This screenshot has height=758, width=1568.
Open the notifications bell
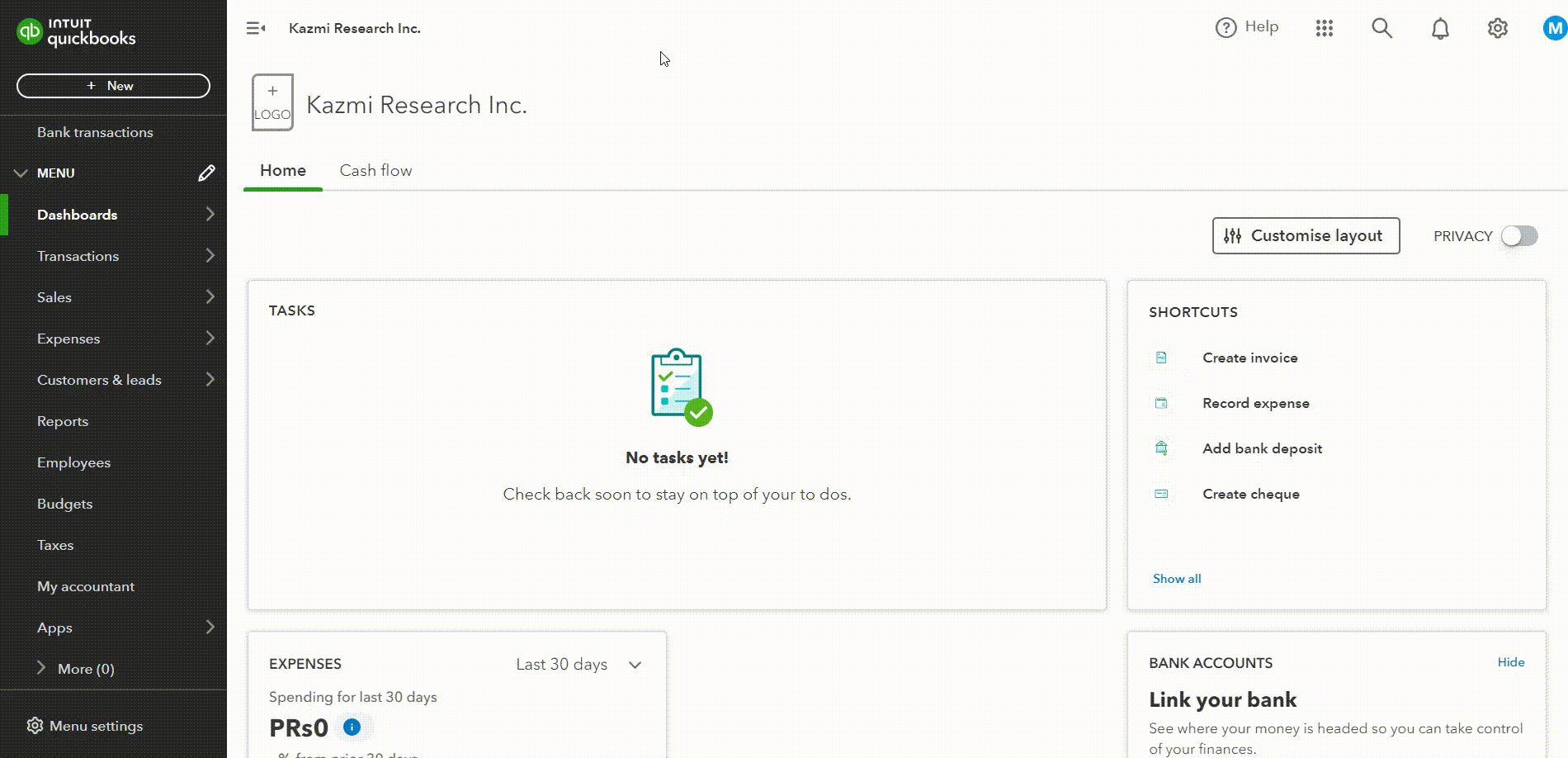click(1439, 28)
